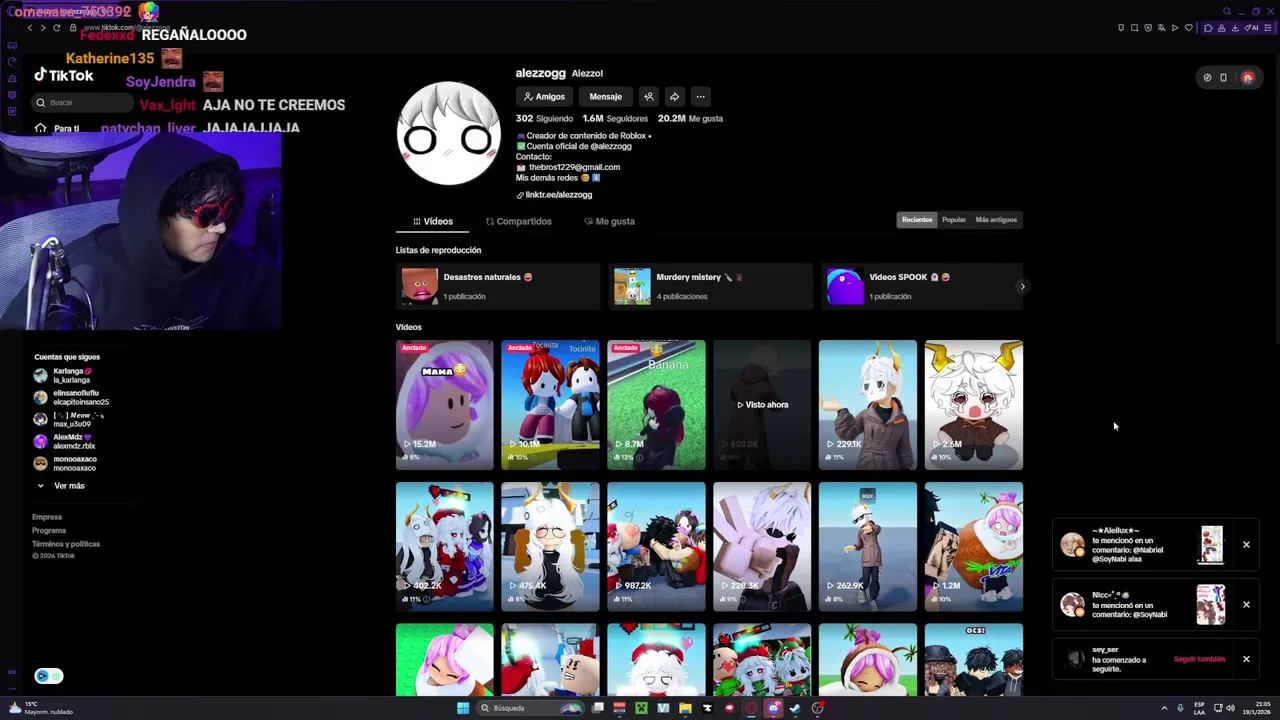Share the alezzogg profile with arrow icon
Screen dimensions: 1280x720
click(674, 97)
